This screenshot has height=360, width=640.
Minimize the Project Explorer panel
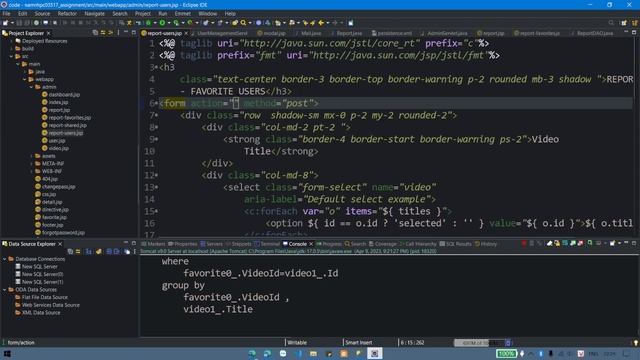coord(126,32)
